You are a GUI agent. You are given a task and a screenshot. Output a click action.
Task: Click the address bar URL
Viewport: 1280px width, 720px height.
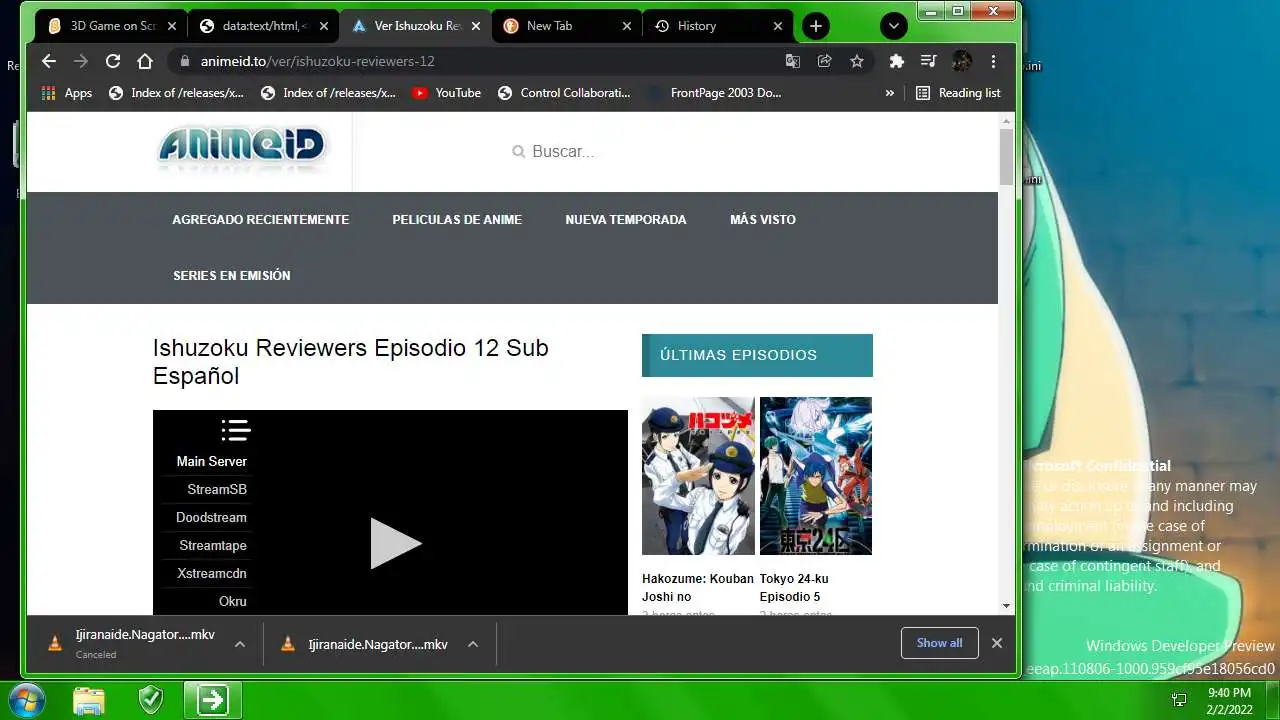click(317, 61)
